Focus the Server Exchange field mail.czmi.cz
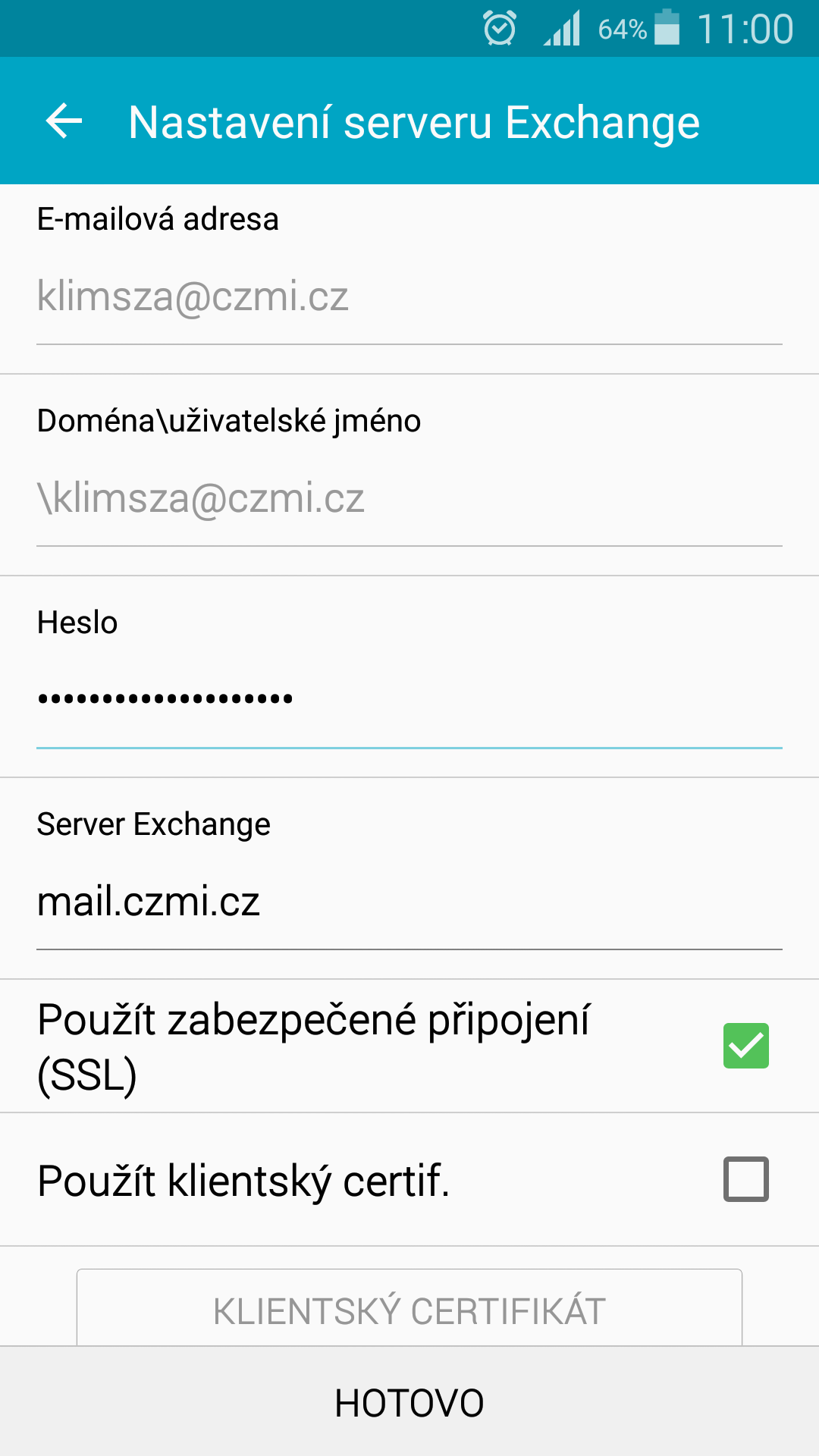Viewport: 819px width, 1456px height. click(409, 902)
